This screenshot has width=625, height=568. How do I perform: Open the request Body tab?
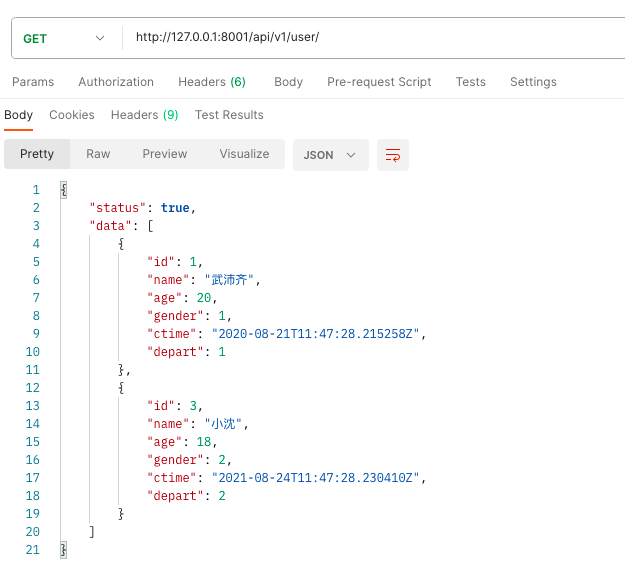pyautogui.click(x=288, y=82)
